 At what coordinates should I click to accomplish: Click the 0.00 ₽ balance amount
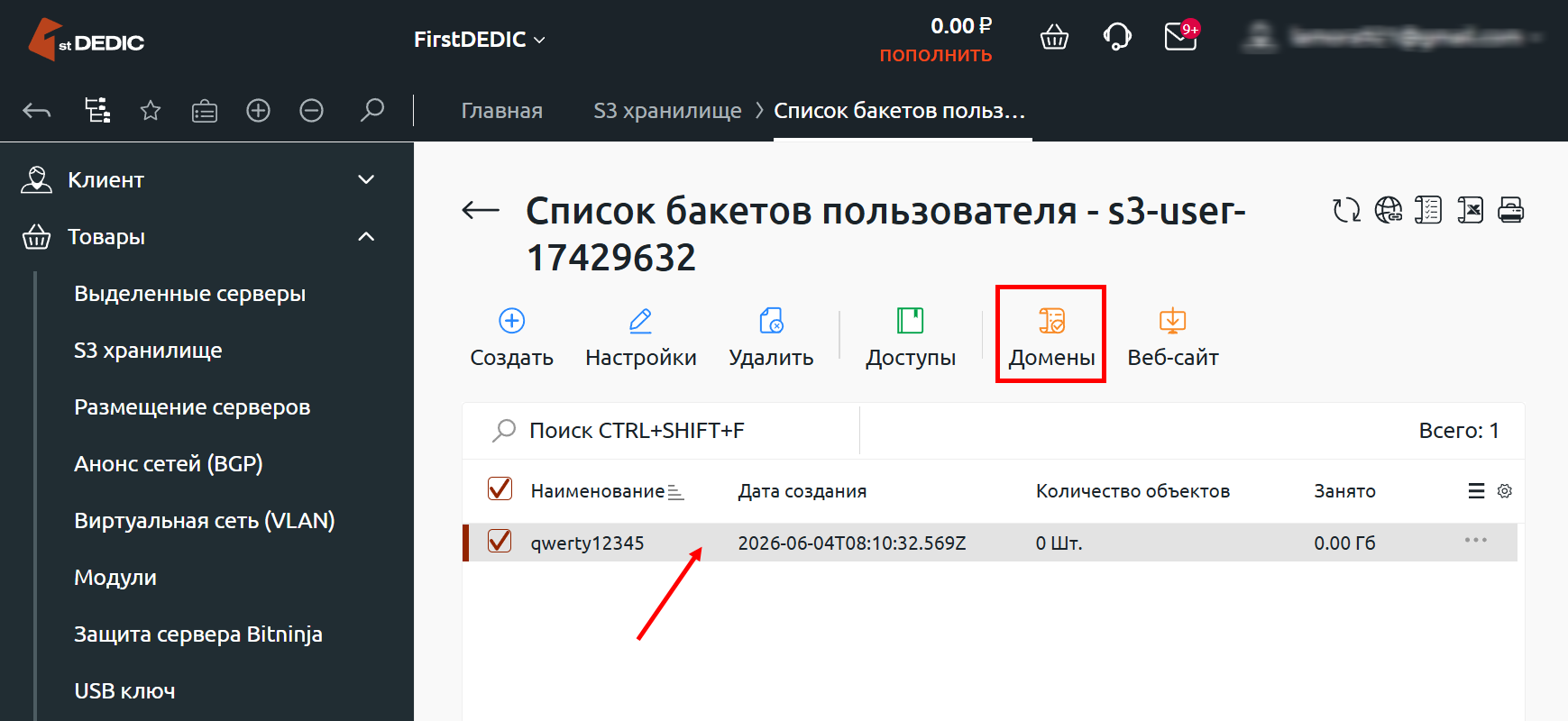pyautogui.click(x=961, y=26)
